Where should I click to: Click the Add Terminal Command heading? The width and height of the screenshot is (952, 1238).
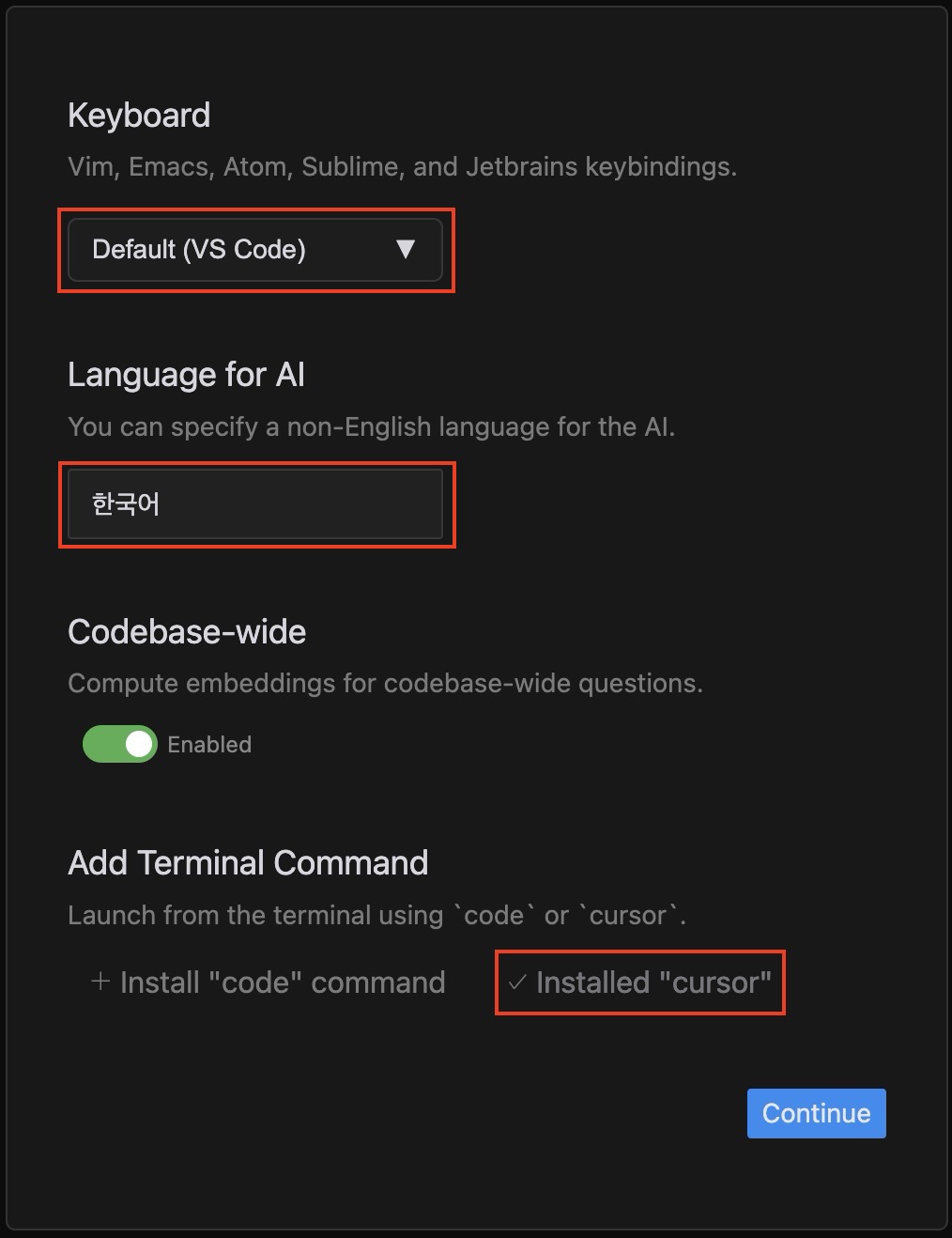[x=248, y=862]
